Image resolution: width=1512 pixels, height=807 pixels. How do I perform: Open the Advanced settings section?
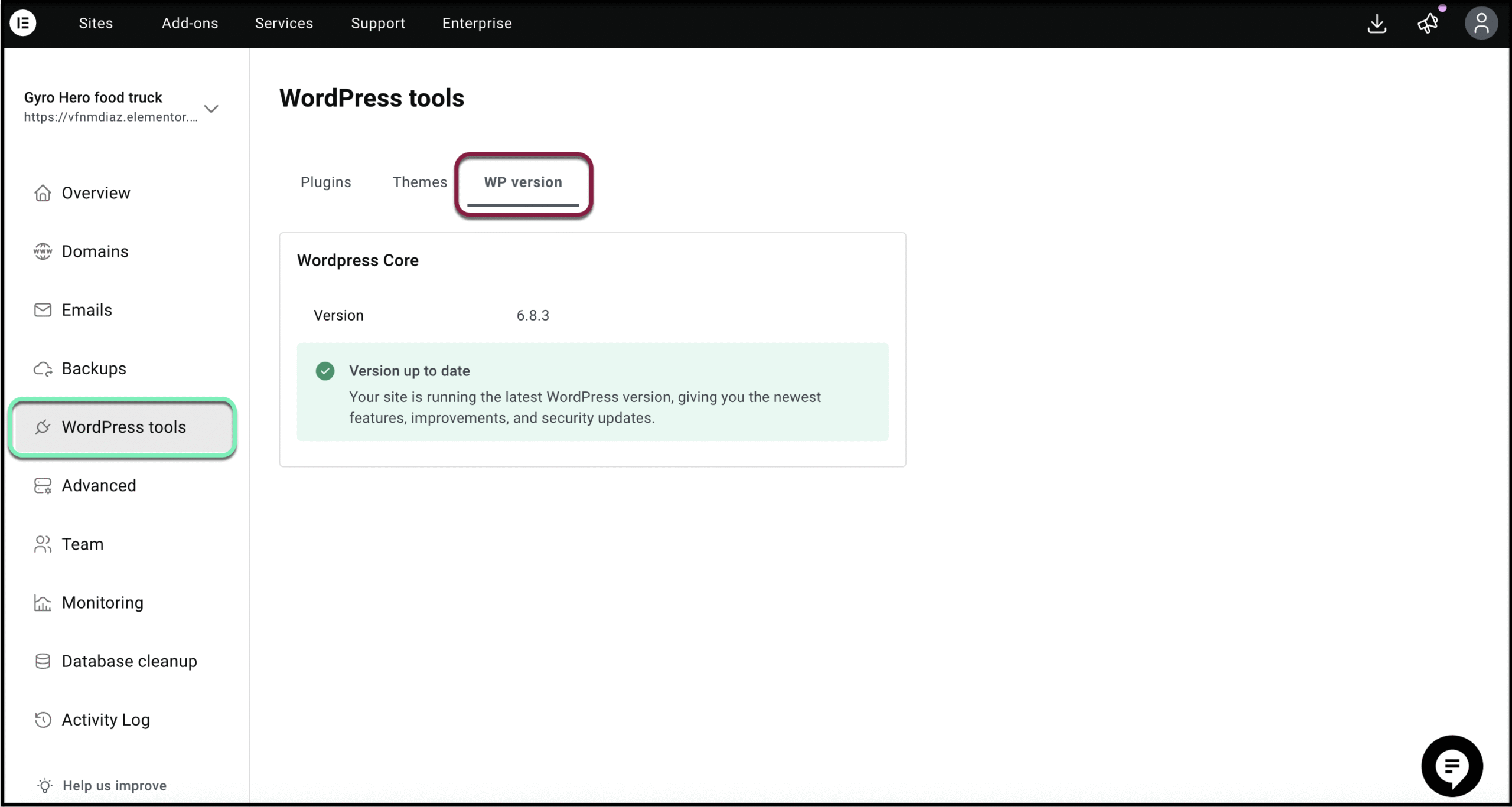coord(99,486)
